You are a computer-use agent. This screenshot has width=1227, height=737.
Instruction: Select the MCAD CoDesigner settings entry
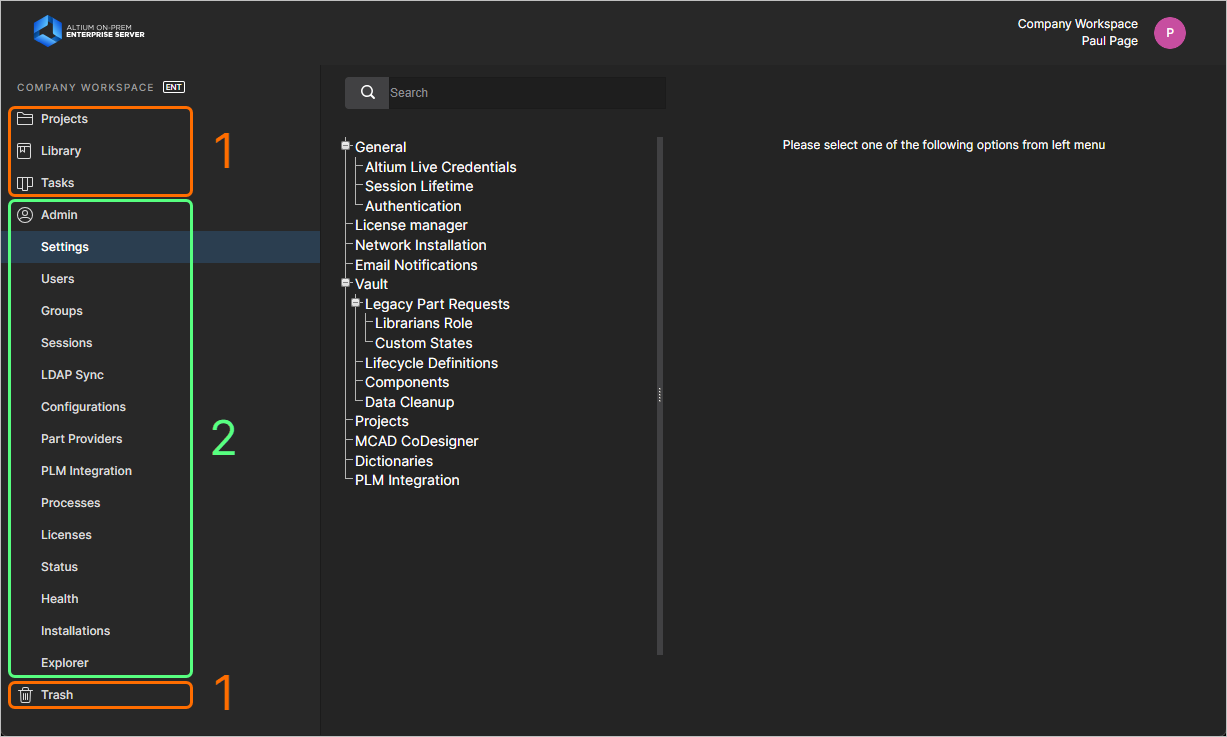click(416, 440)
